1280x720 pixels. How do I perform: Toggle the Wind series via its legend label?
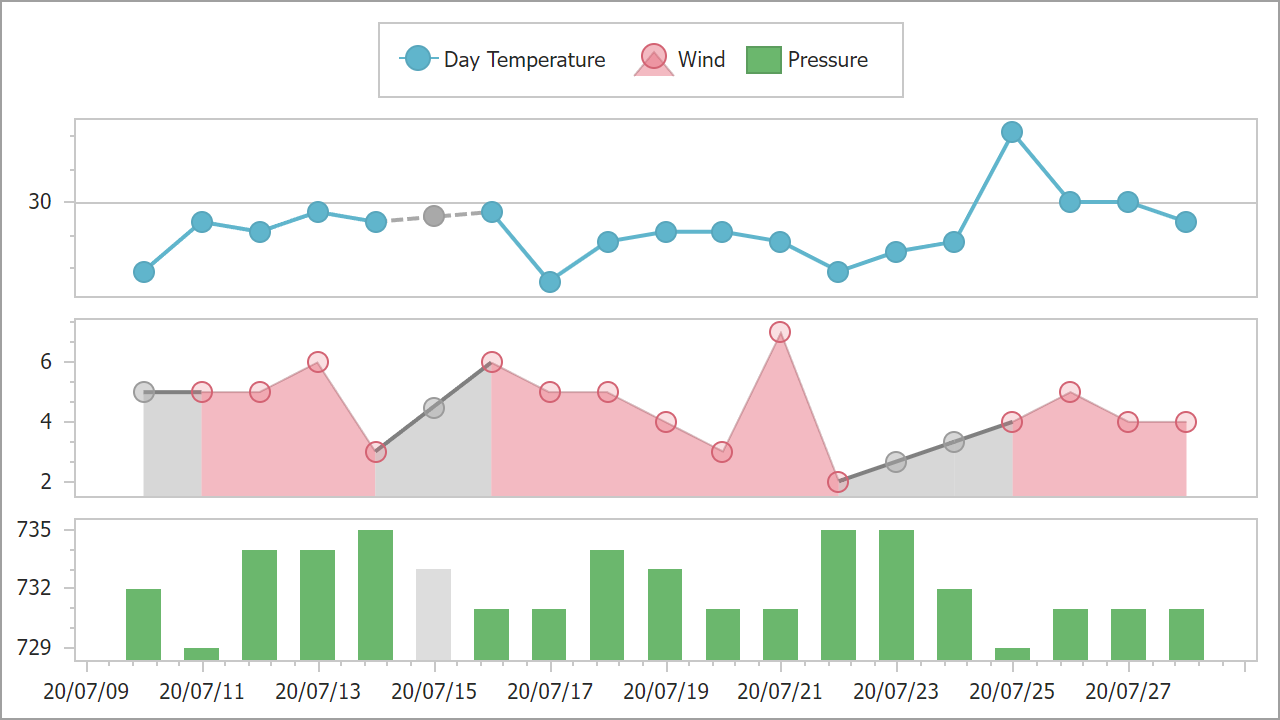tap(701, 60)
